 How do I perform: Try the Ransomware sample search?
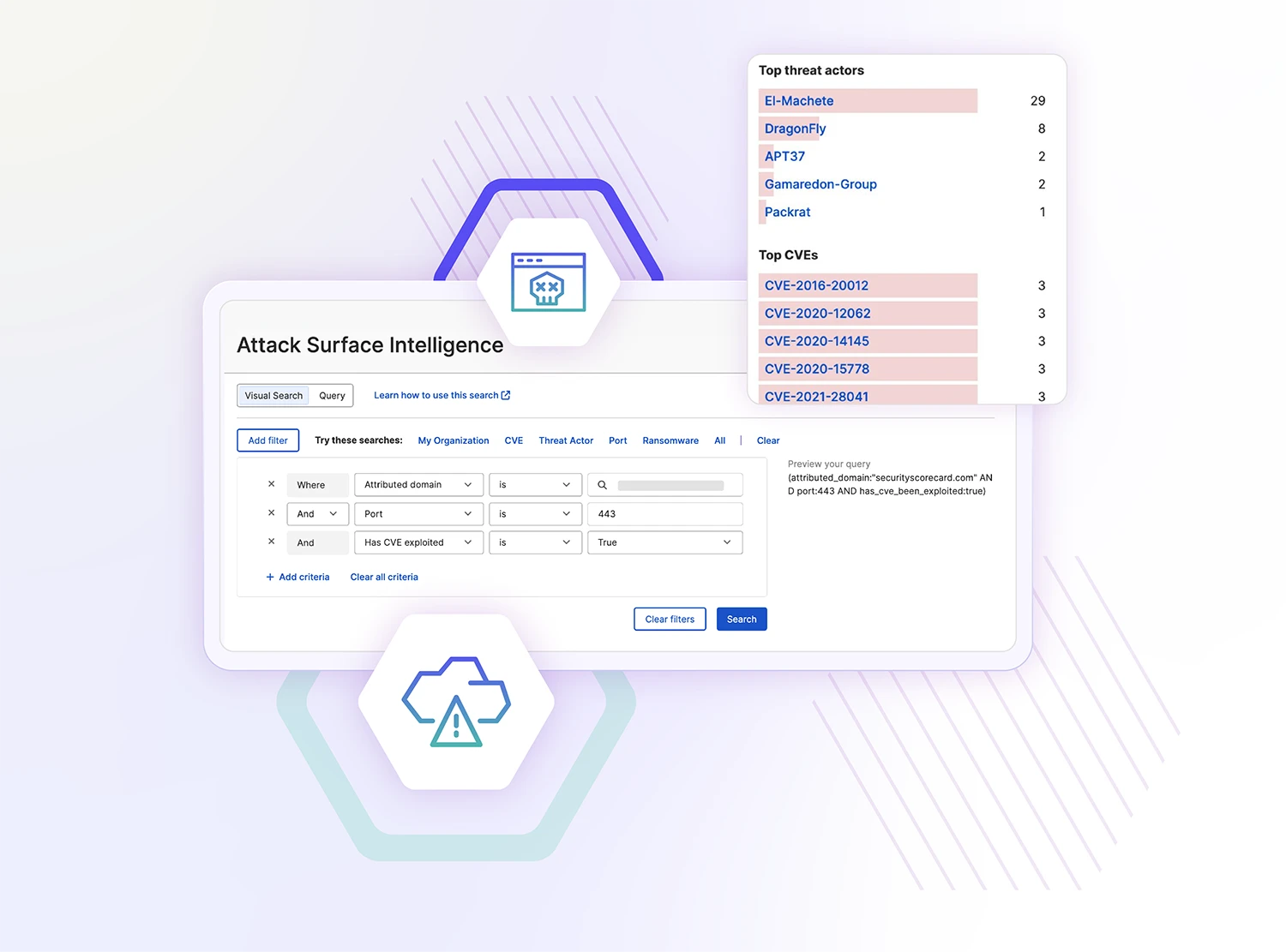pyautogui.click(x=670, y=440)
